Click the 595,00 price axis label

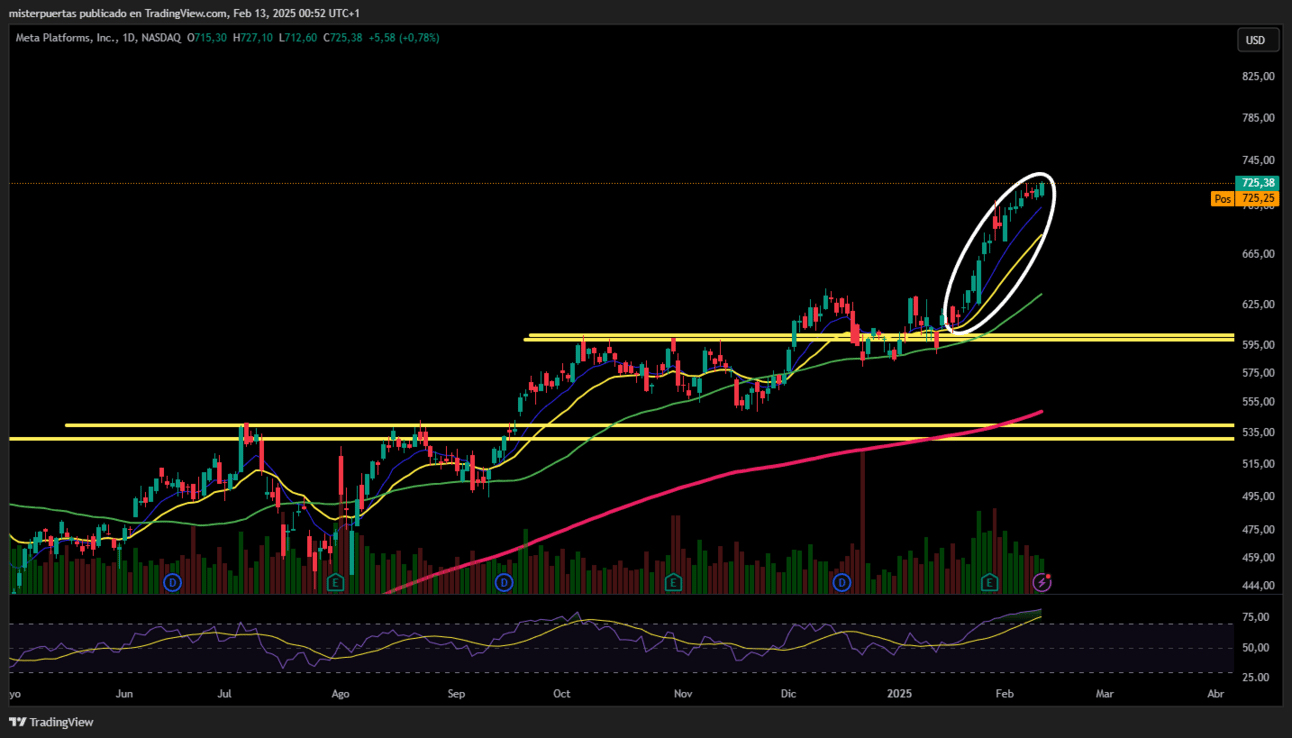pyautogui.click(x=1258, y=345)
